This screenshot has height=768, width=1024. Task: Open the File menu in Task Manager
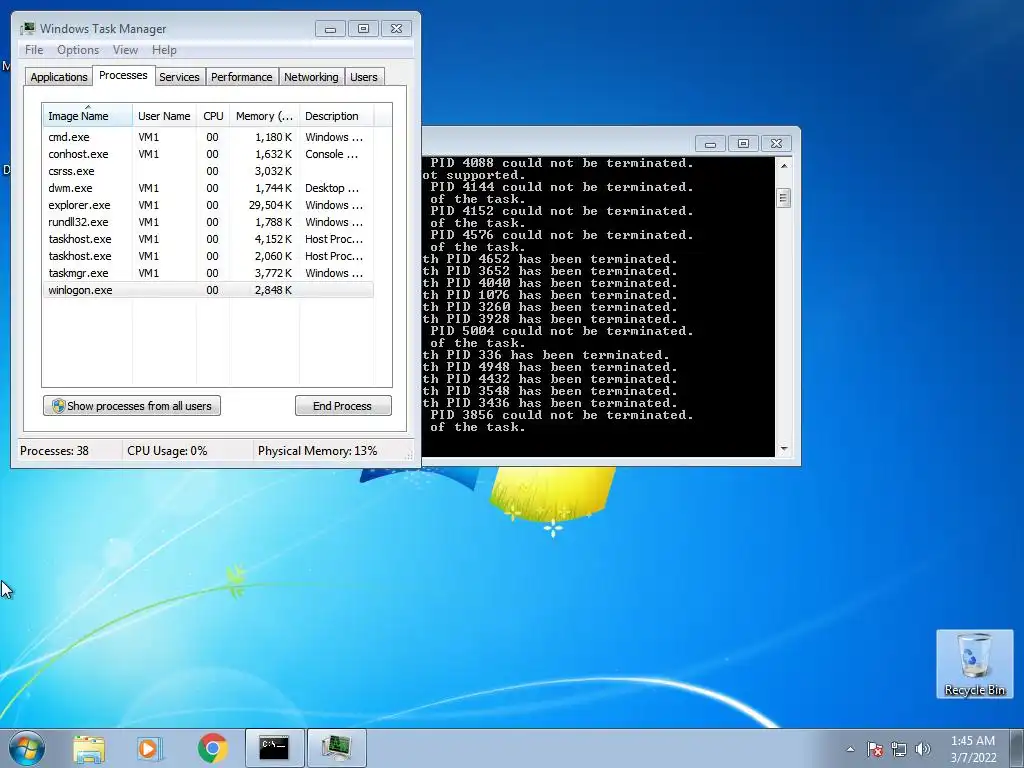point(34,50)
